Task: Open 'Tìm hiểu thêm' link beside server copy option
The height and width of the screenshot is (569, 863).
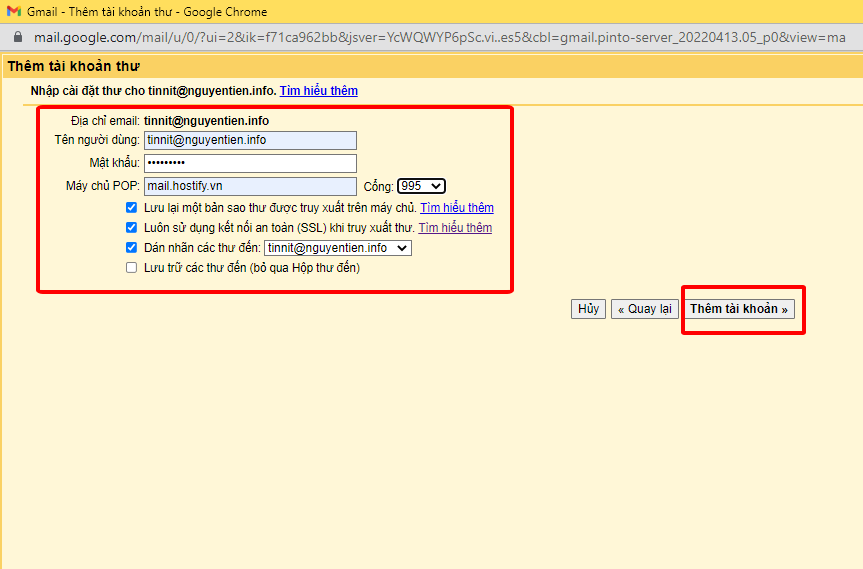Action: 457,207
